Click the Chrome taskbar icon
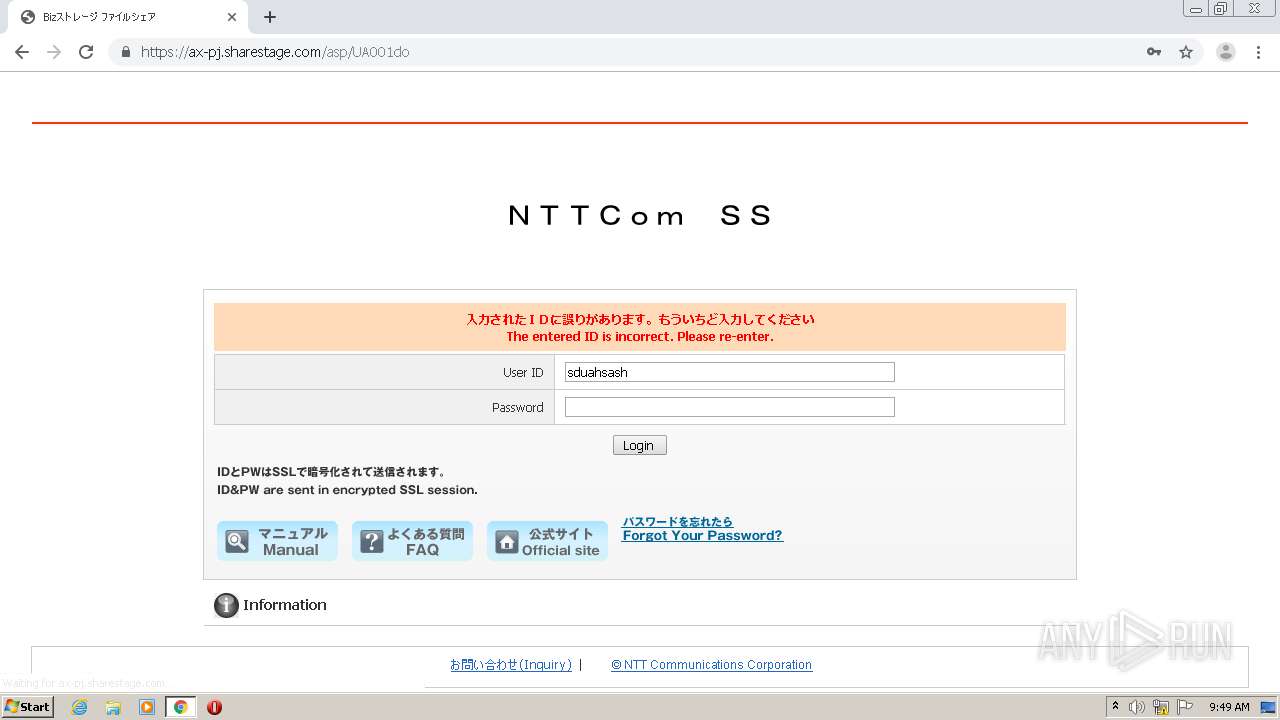This screenshot has height=720, width=1280. click(181, 707)
